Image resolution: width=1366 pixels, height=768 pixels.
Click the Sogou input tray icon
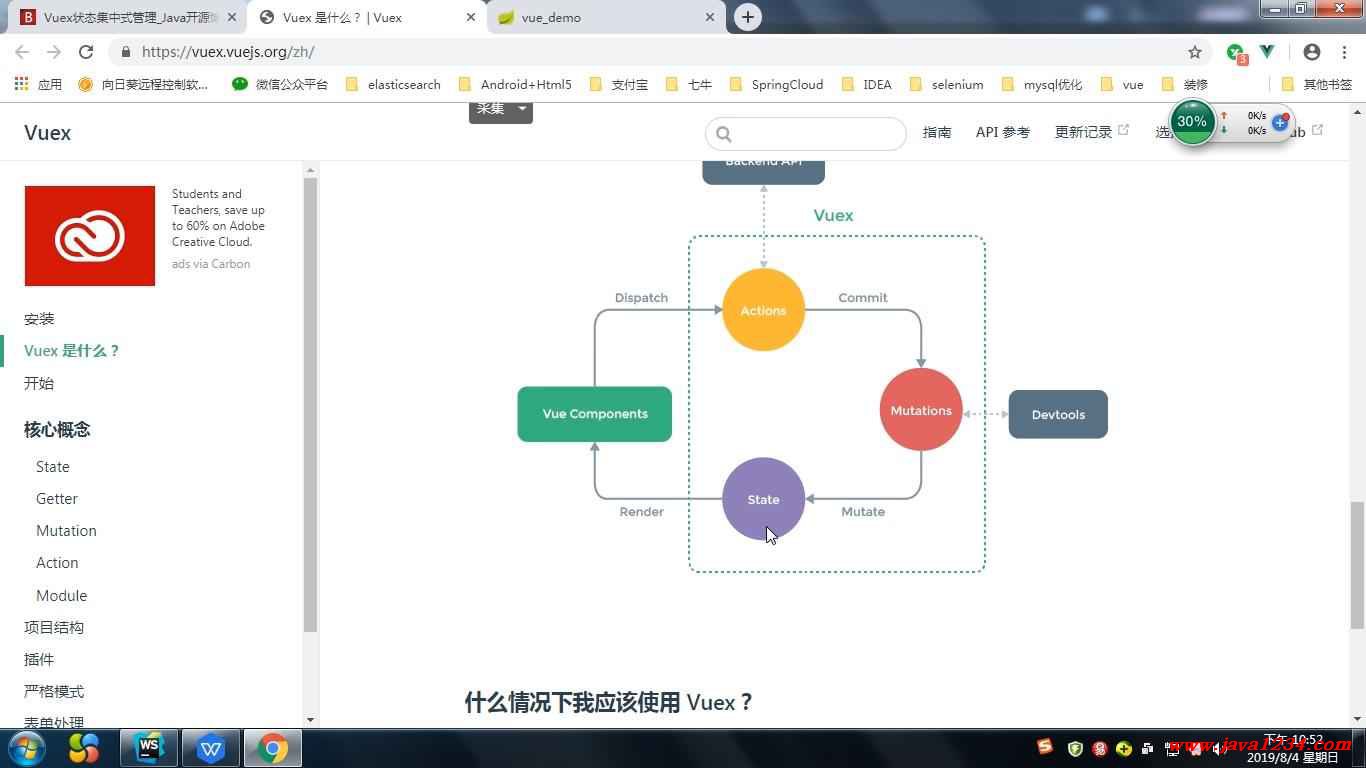click(x=1045, y=746)
